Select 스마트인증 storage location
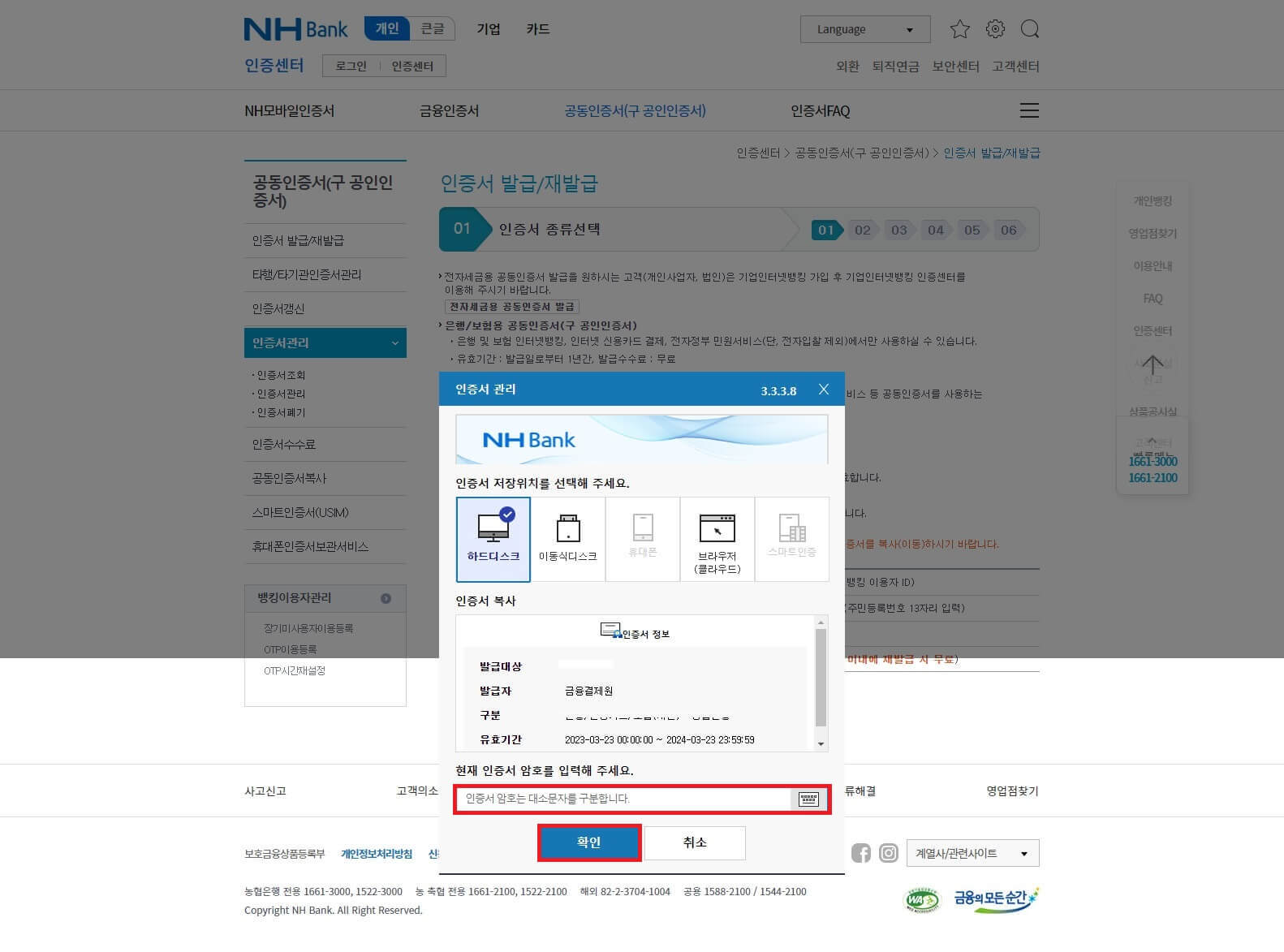Screen dimensions: 1284x952 coord(792,539)
